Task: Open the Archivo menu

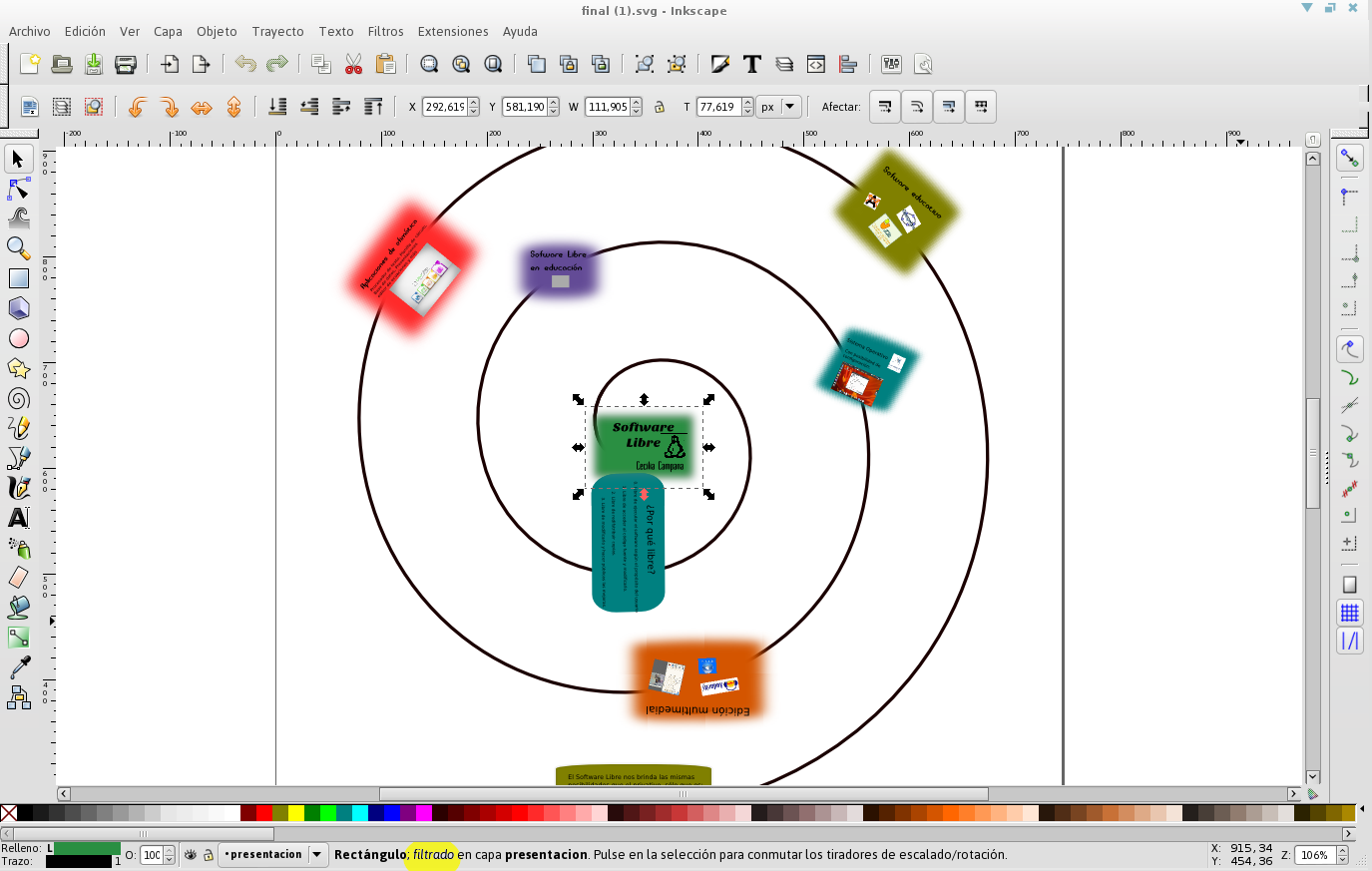Action: click(29, 32)
